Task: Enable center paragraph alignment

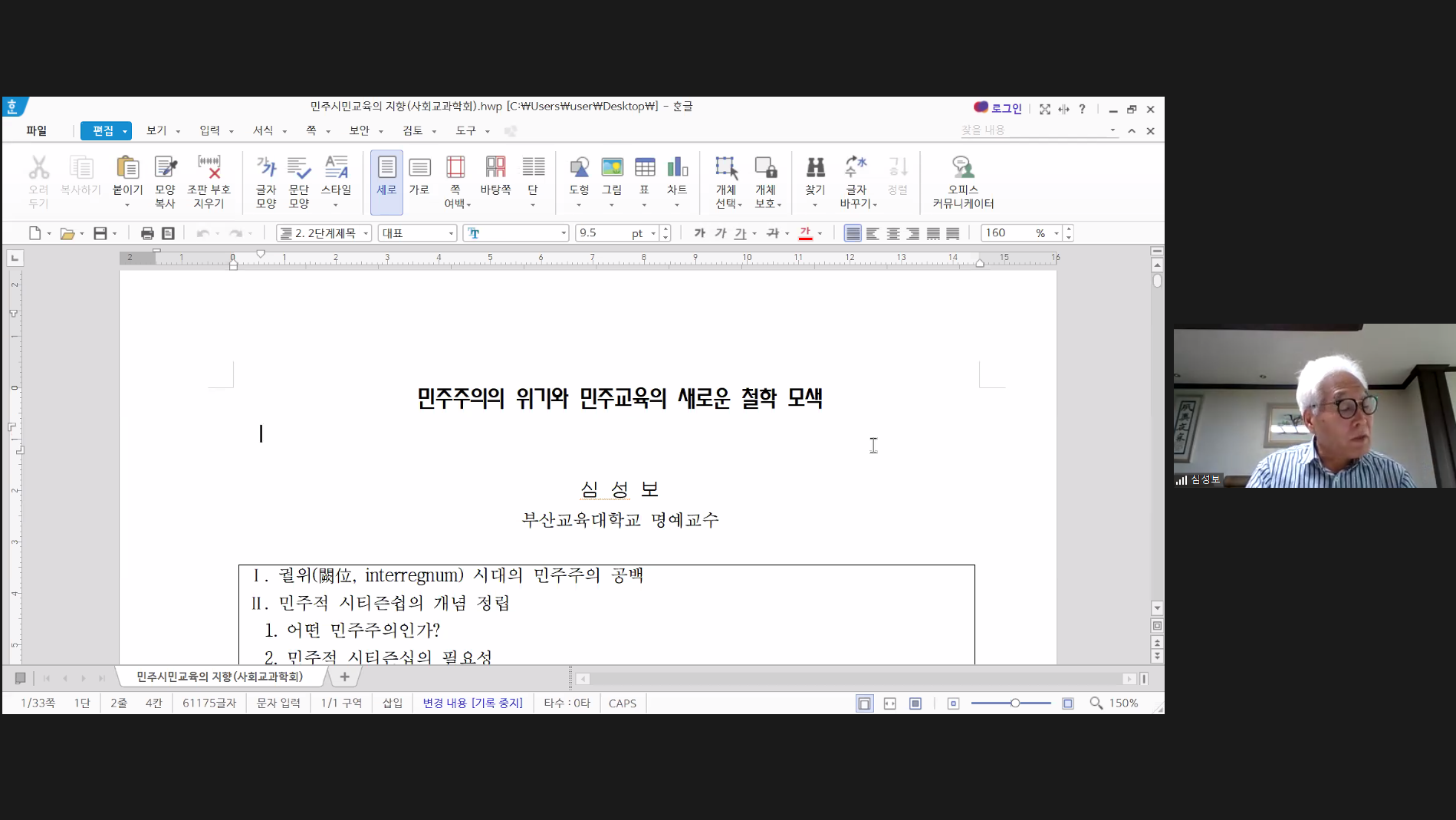Action: 893,233
